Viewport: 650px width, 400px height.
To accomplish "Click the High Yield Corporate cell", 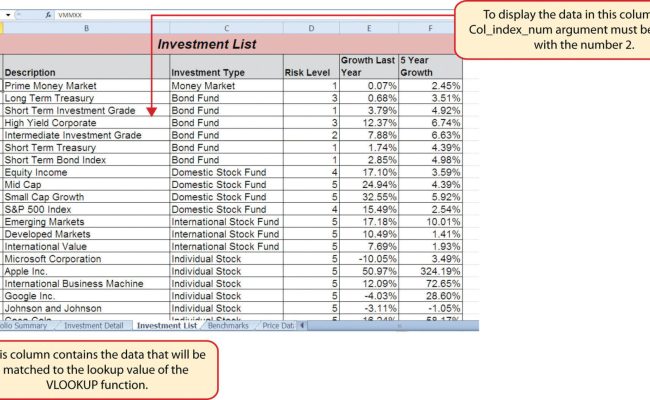I will 86,123.
